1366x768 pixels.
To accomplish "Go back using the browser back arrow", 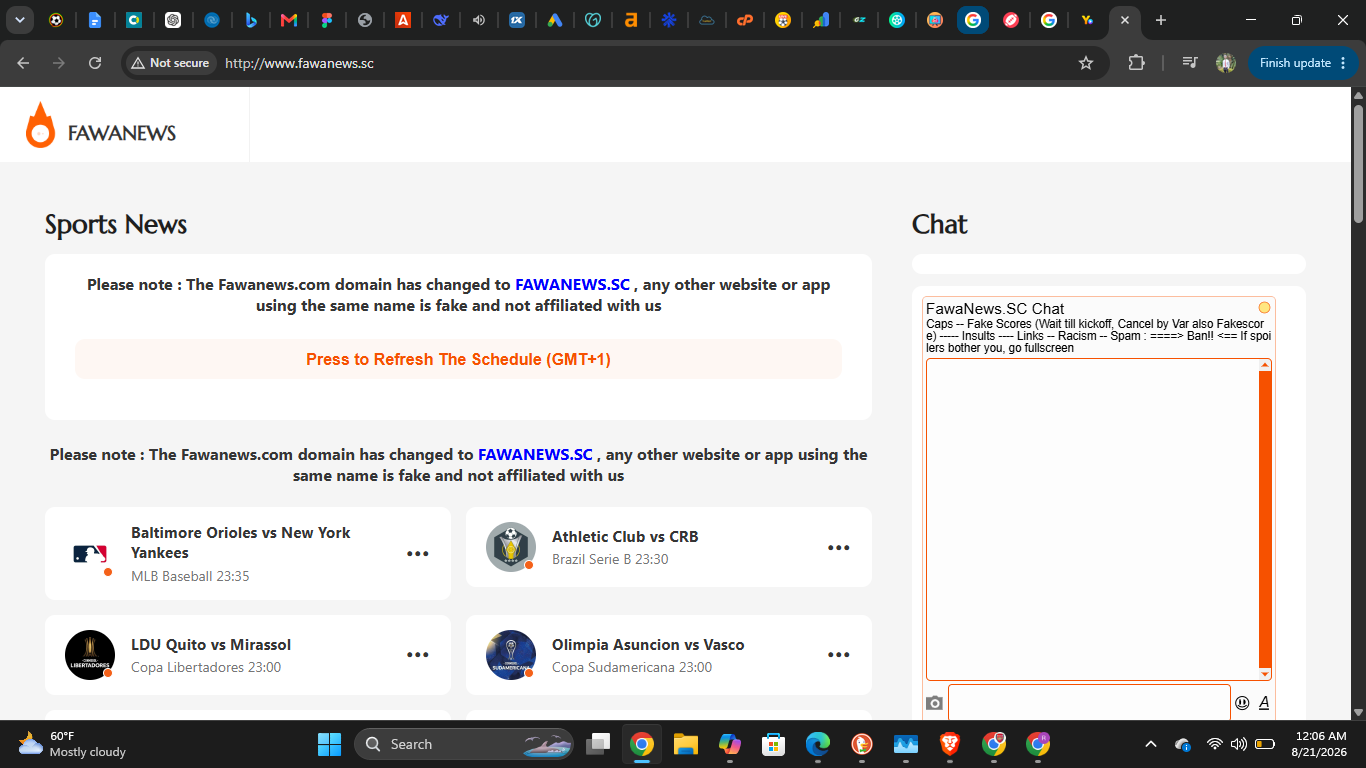I will [23, 63].
